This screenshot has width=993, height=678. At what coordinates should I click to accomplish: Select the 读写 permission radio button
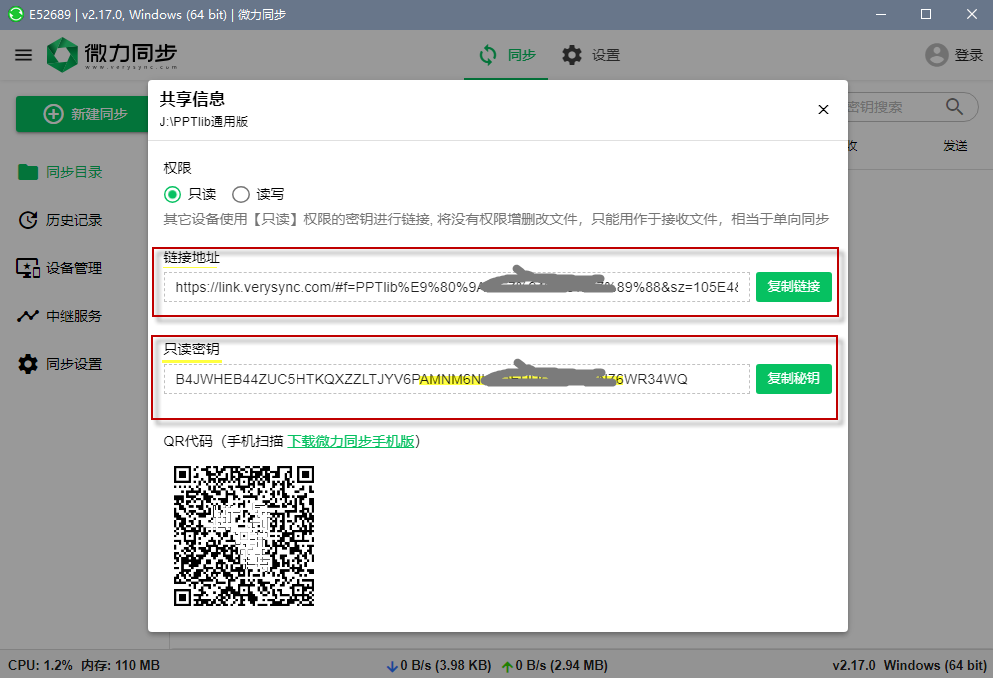241,194
